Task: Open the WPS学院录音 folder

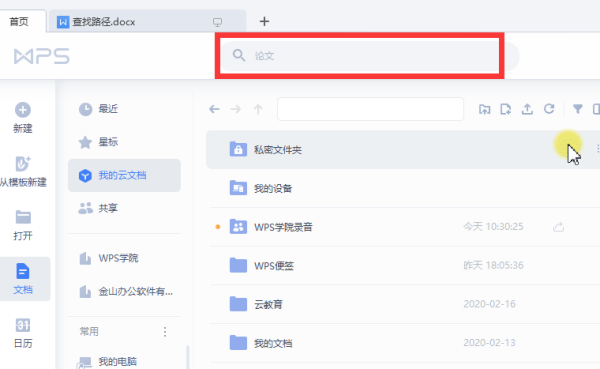Action: 403,227
